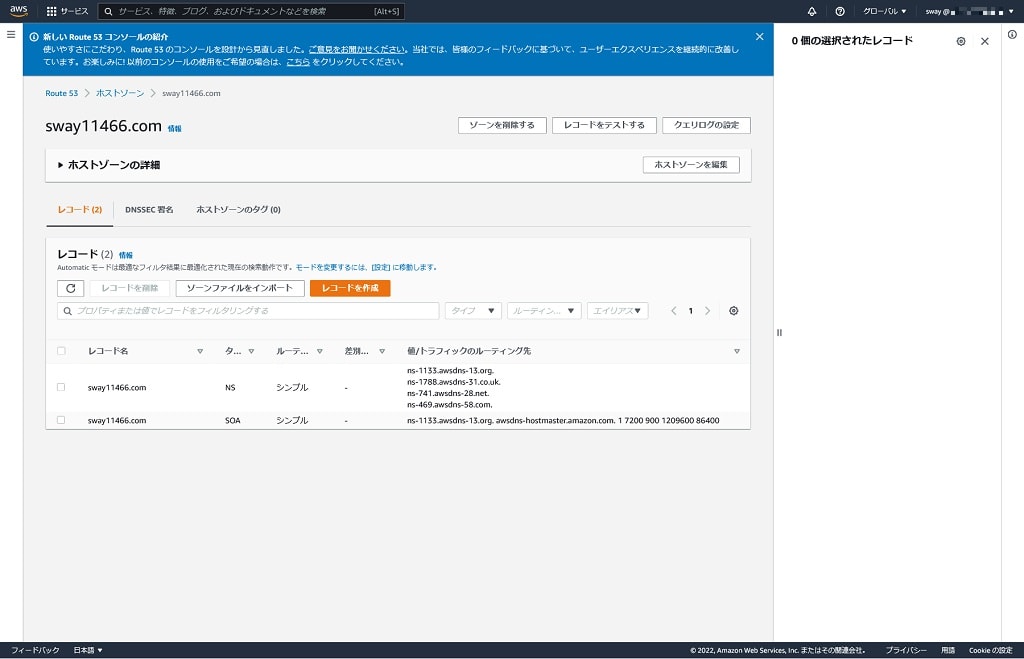Click the split panel resize handle

(x=779, y=332)
